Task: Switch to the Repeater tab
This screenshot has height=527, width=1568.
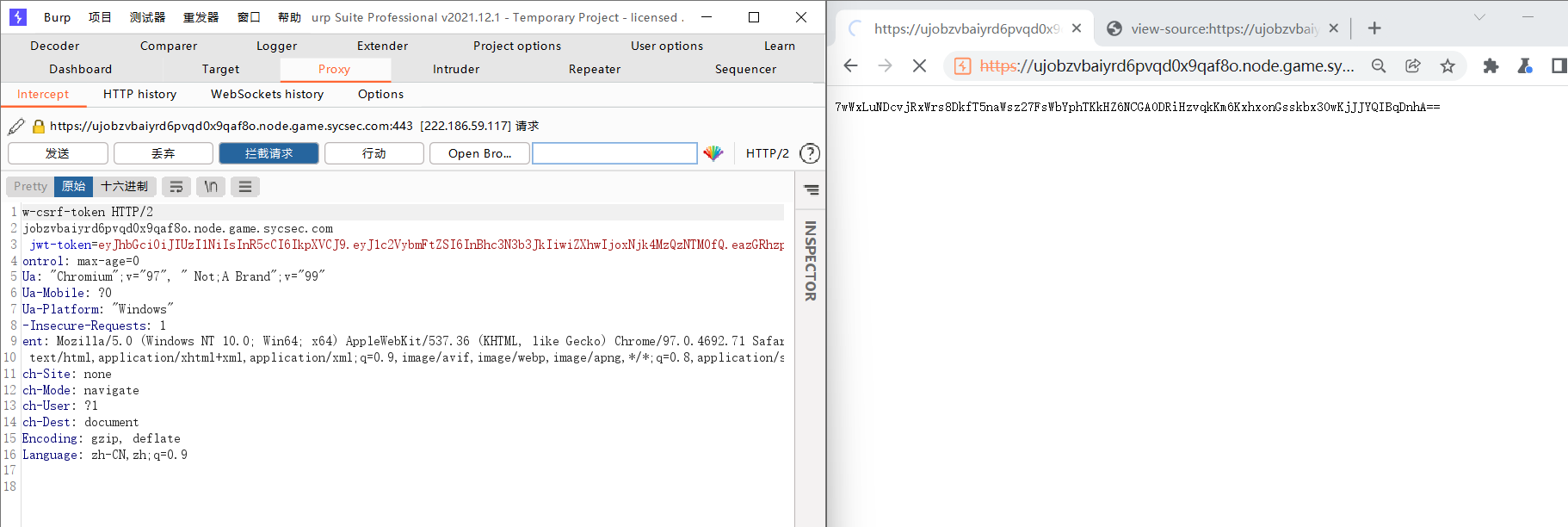Action: (595, 69)
